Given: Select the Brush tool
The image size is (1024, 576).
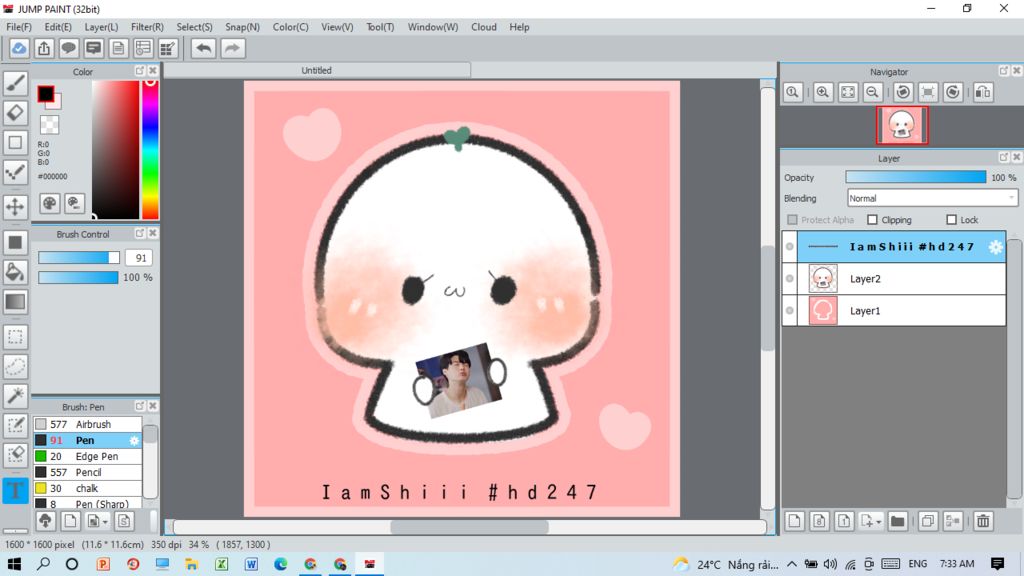Looking at the screenshot, I should [15, 83].
